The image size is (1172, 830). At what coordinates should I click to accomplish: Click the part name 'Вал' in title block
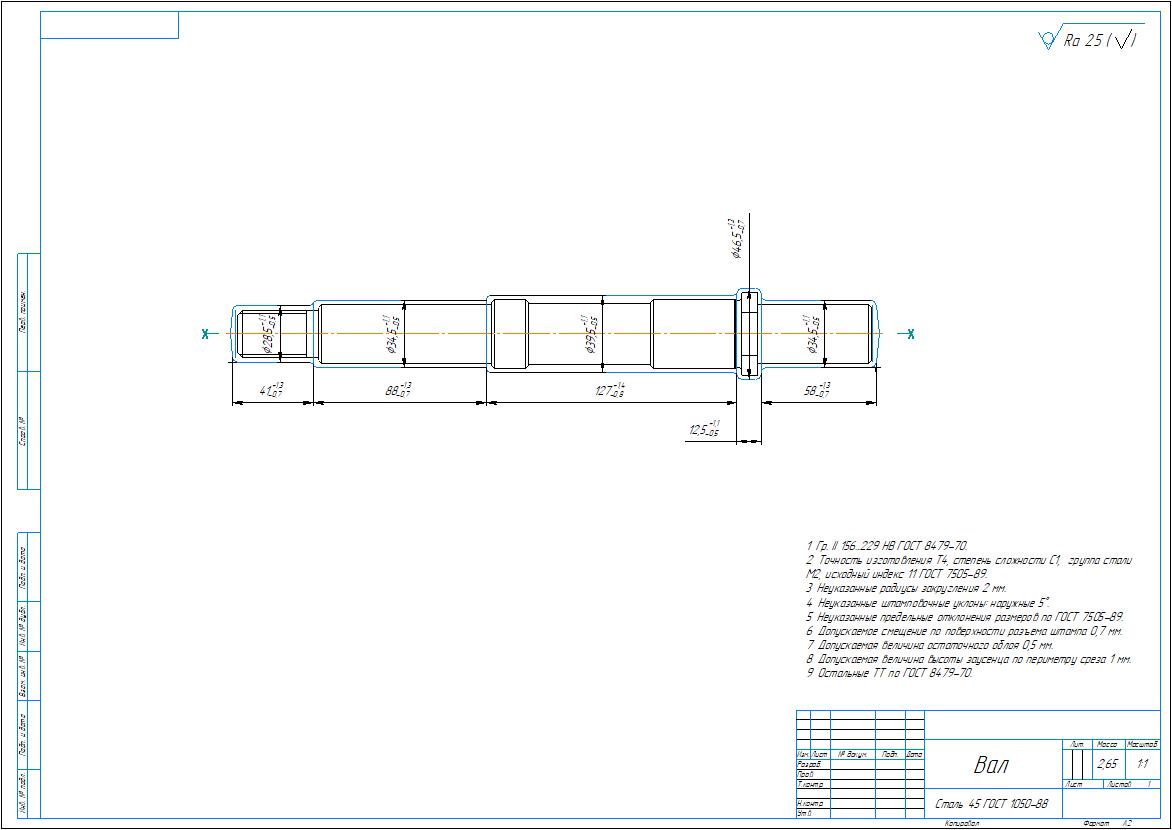(991, 766)
